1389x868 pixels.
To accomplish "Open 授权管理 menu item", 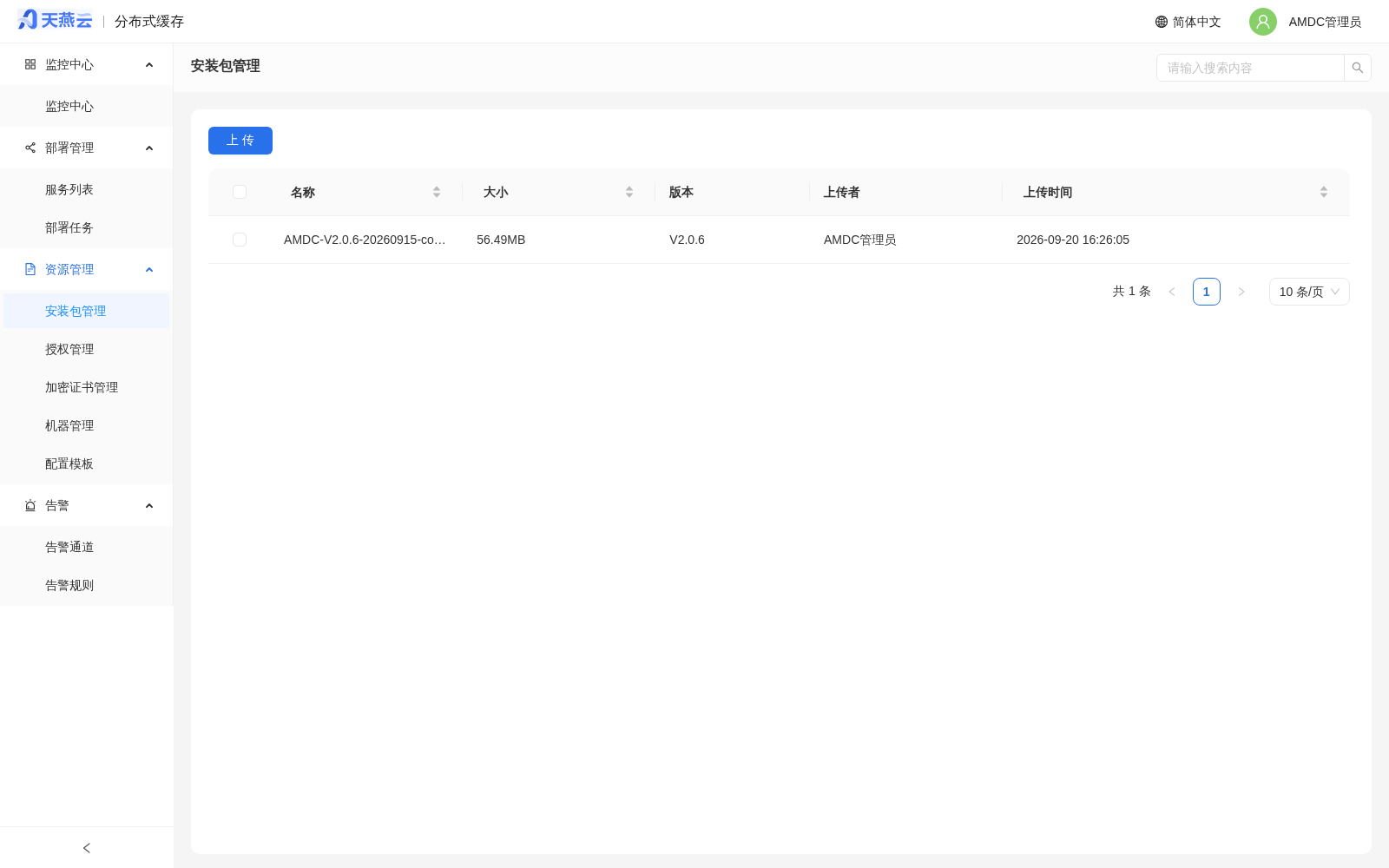I will 87,349.
